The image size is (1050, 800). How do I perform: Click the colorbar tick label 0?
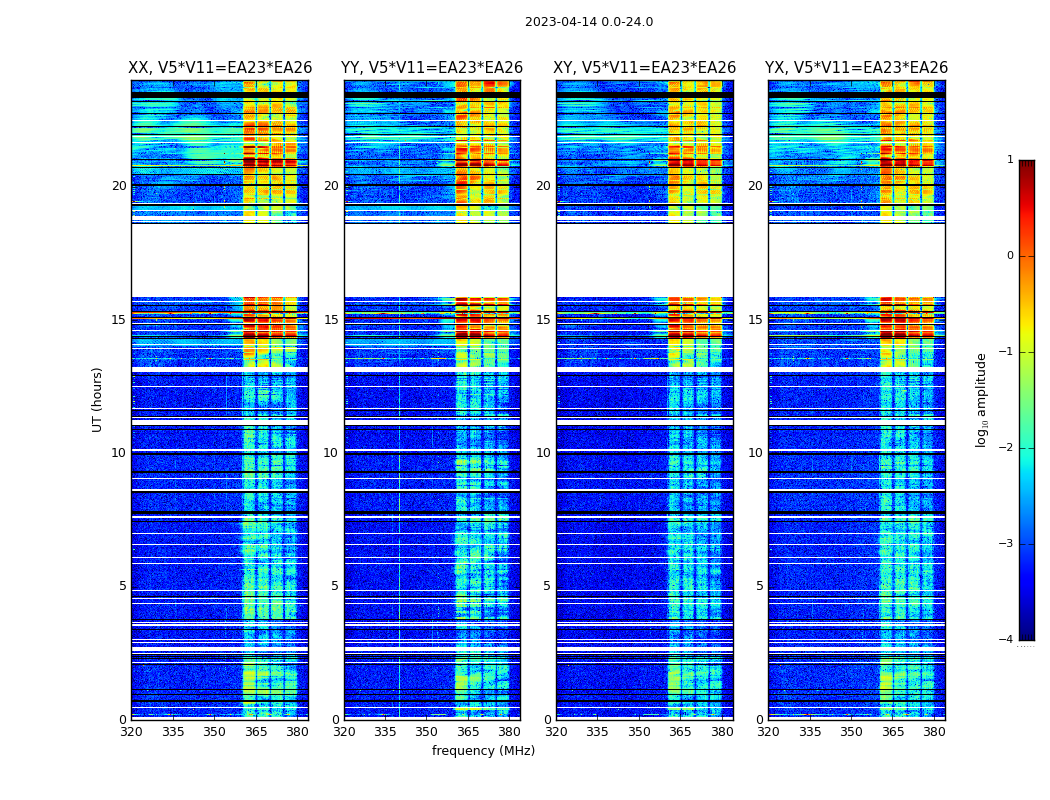(1010, 256)
